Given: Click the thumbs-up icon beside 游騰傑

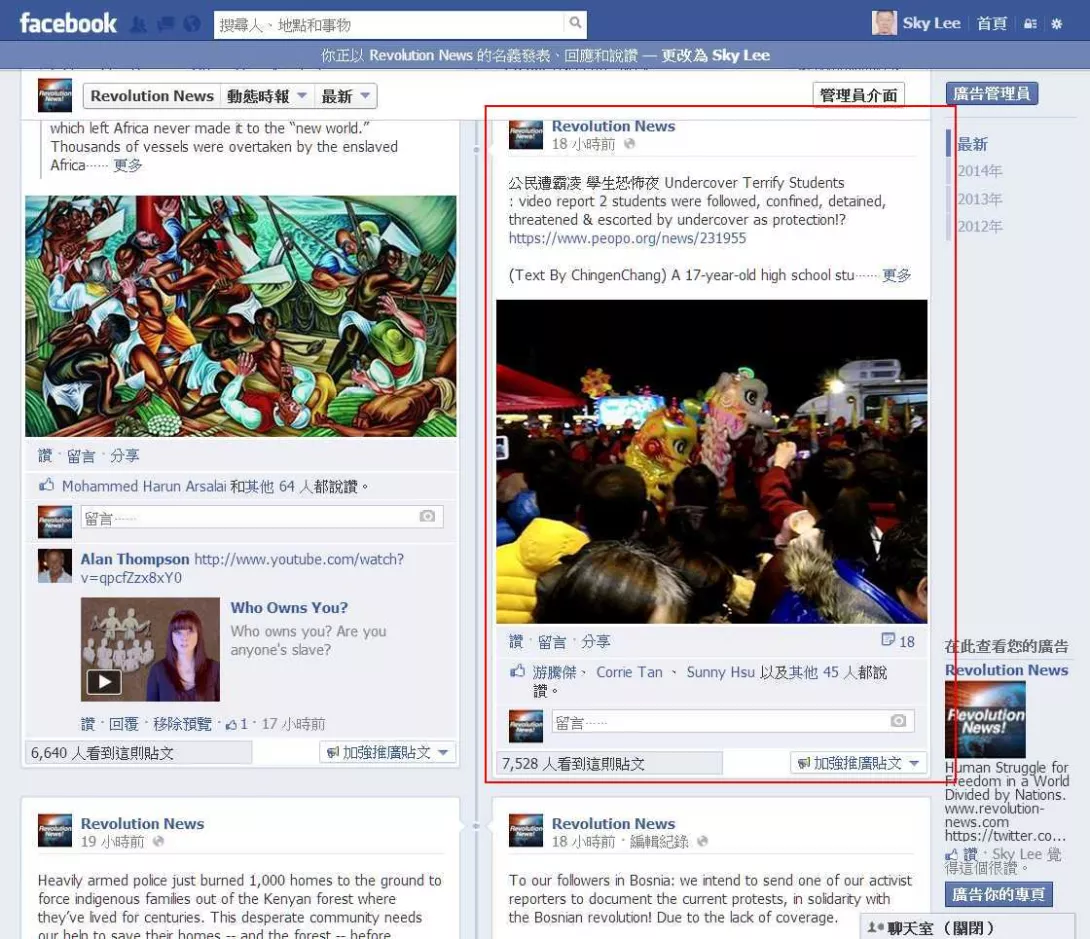Looking at the screenshot, I should pyautogui.click(x=517, y=671).
